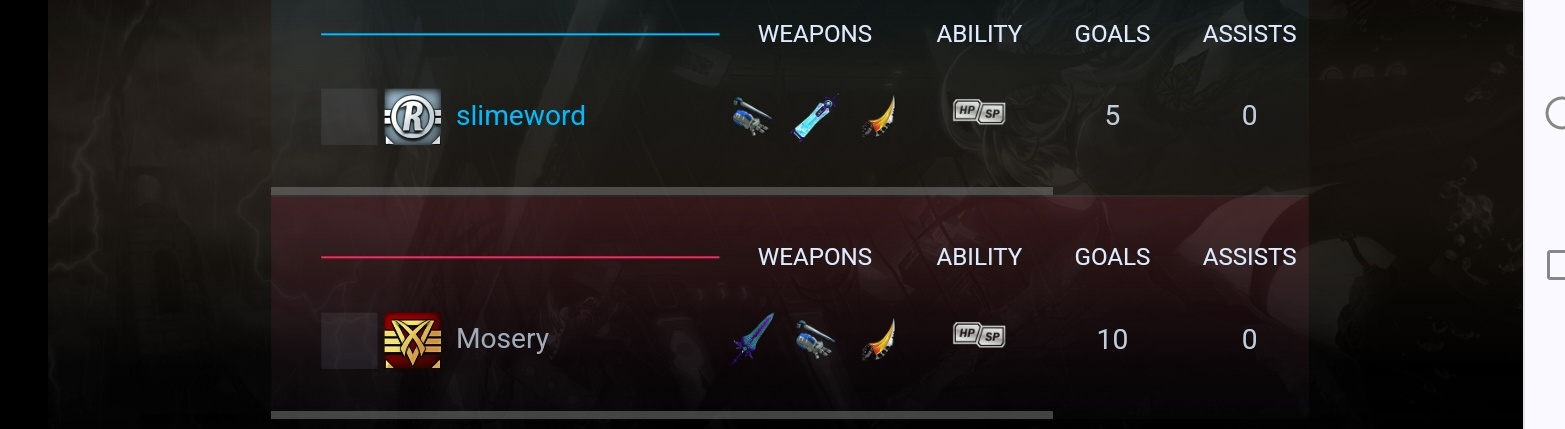
Task: Click Mosery's HP/SP ability icon
Action: click(979, 336)
